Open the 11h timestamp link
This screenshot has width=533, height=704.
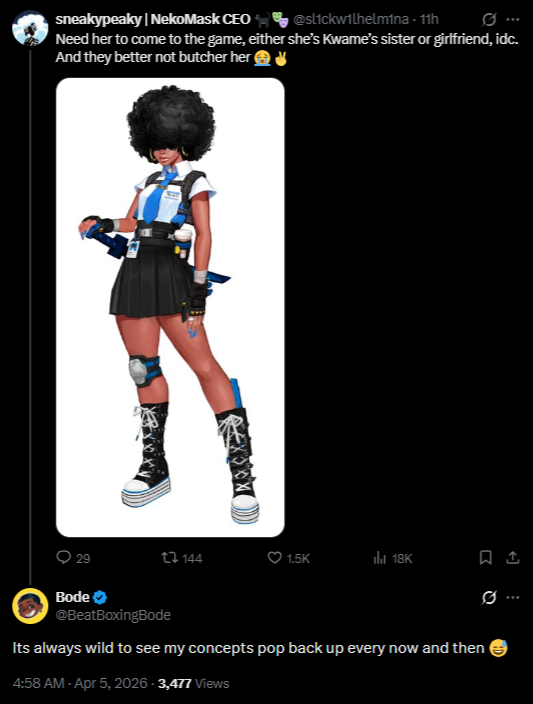point(429,19)
